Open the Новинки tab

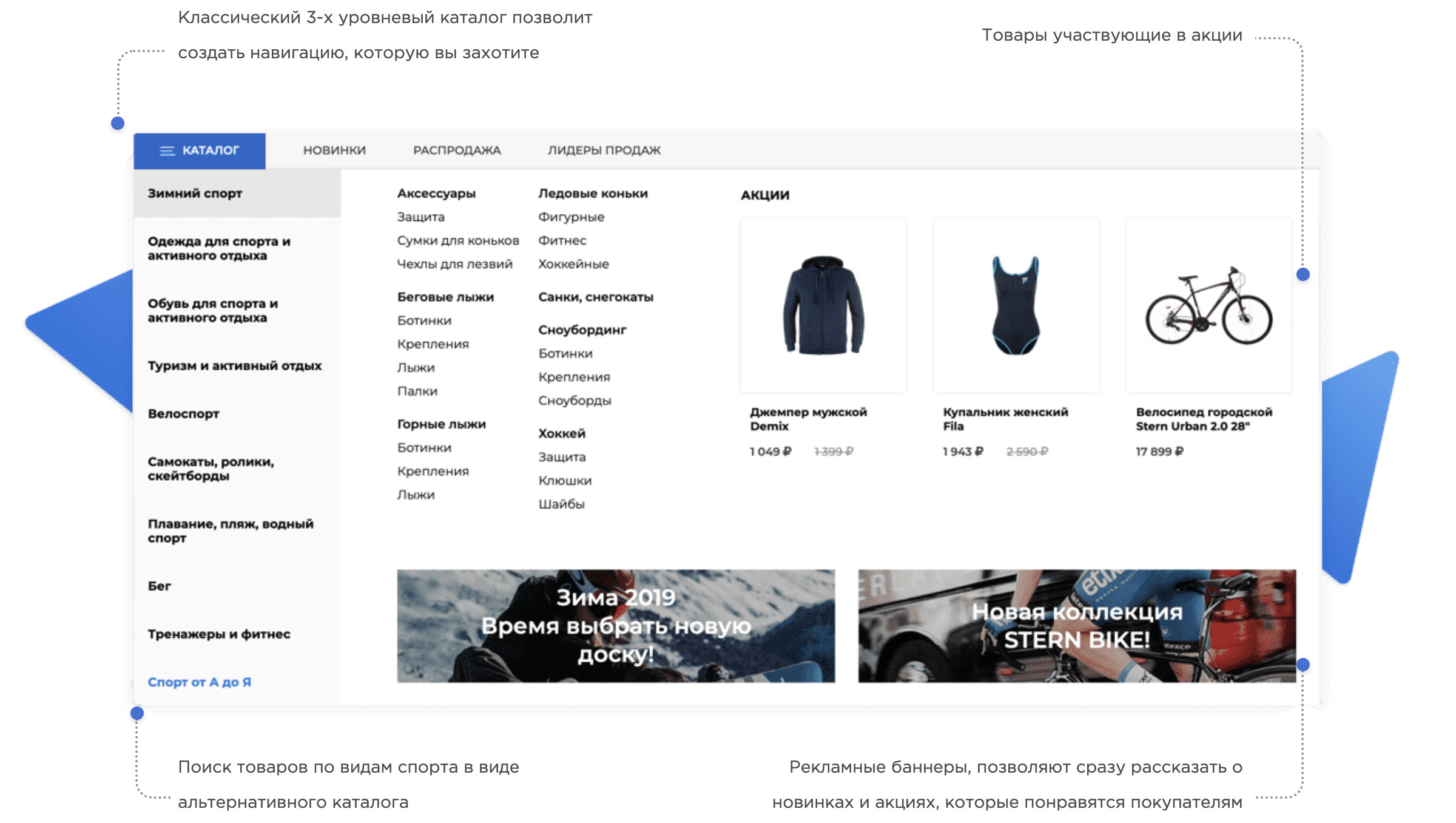click(x=334, y=151)
